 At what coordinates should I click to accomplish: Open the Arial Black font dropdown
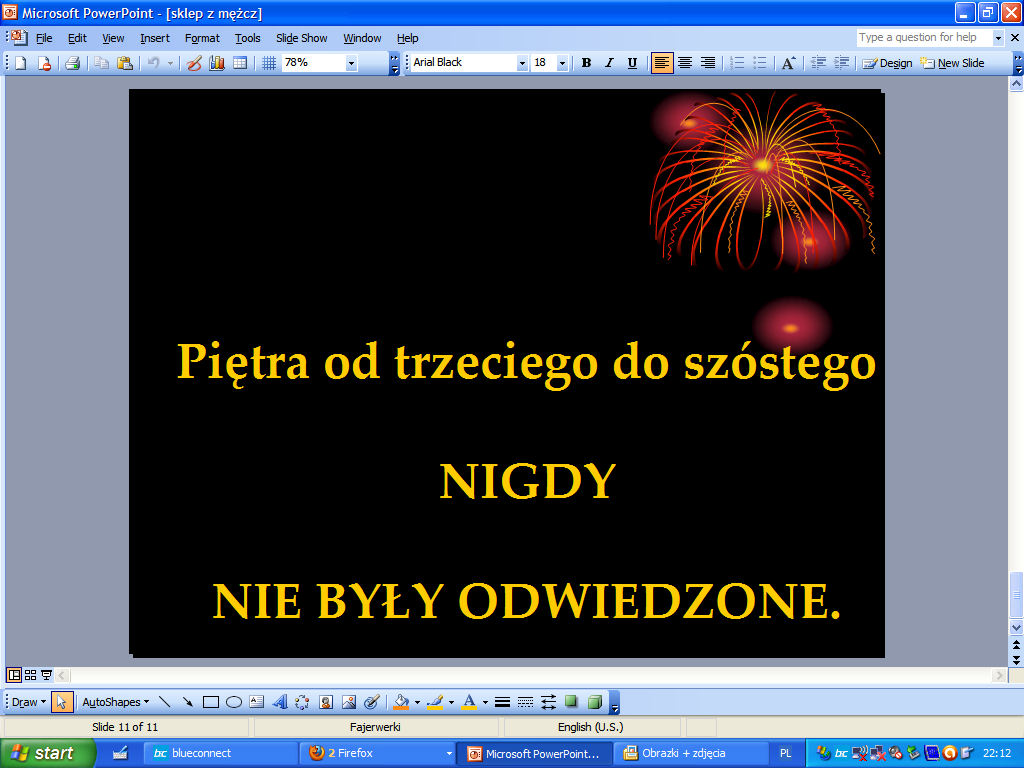click(x=522, y=63)
